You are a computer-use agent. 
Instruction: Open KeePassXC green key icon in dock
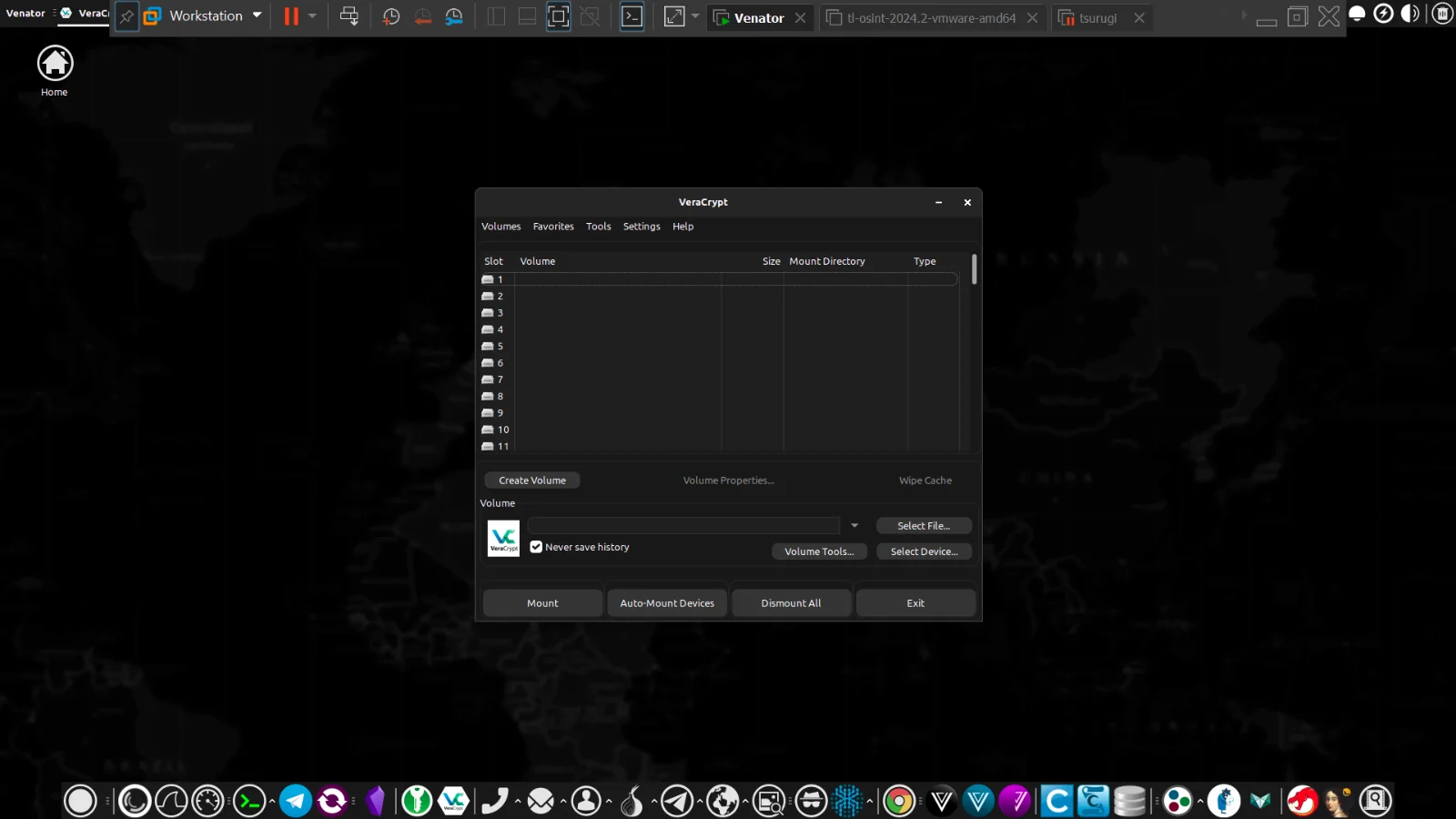pyautogui.click(x=417, y=801)
